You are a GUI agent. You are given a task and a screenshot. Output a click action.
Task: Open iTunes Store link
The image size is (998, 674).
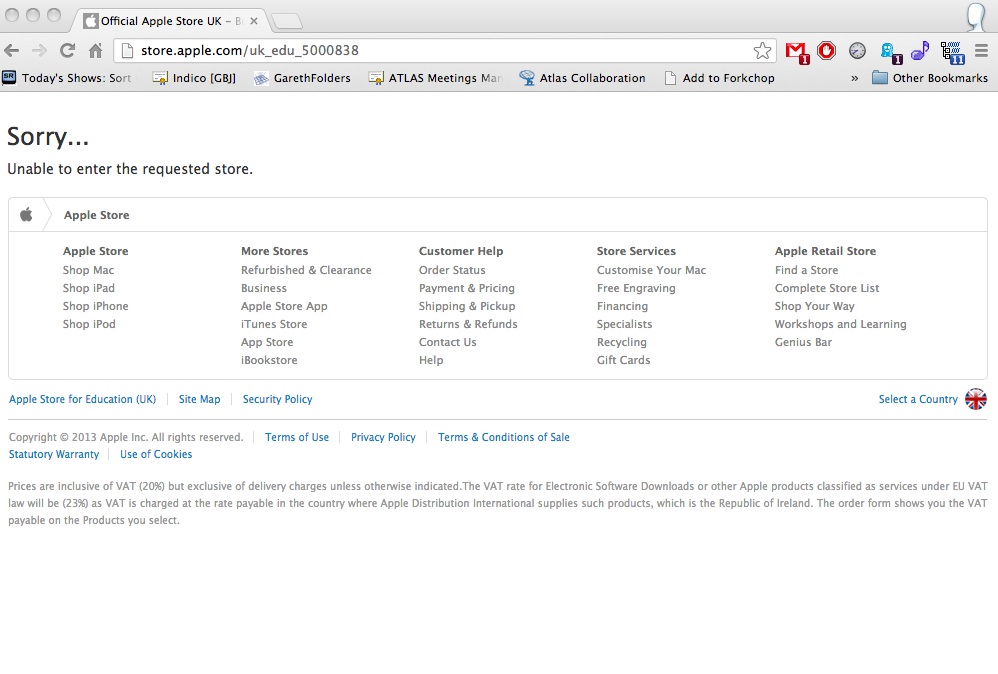[x=274, y=324]
